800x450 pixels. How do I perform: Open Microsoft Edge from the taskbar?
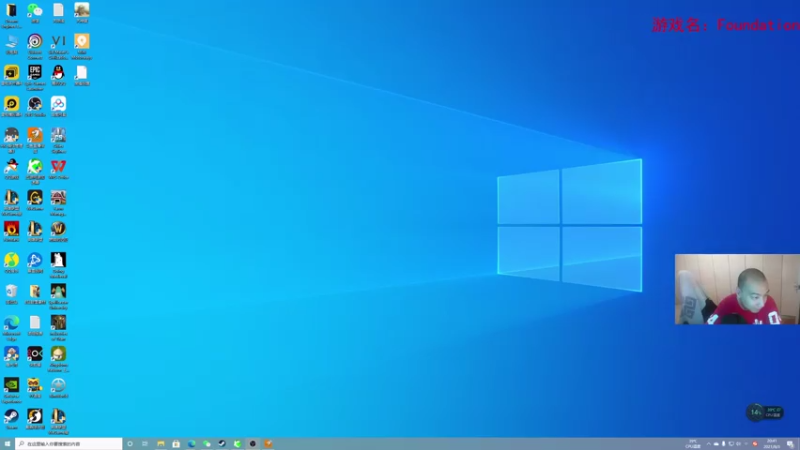tap(191, 444)
